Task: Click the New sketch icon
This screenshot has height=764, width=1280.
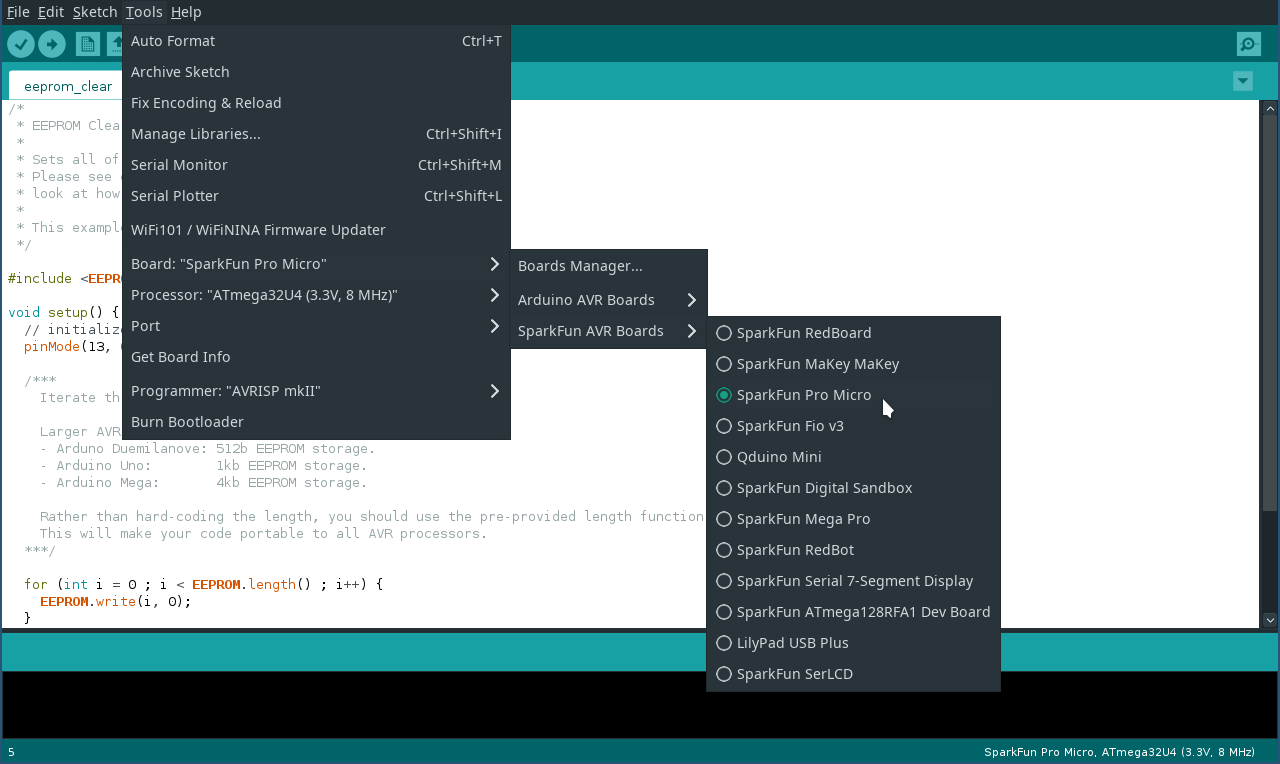Action: [88, 44]
